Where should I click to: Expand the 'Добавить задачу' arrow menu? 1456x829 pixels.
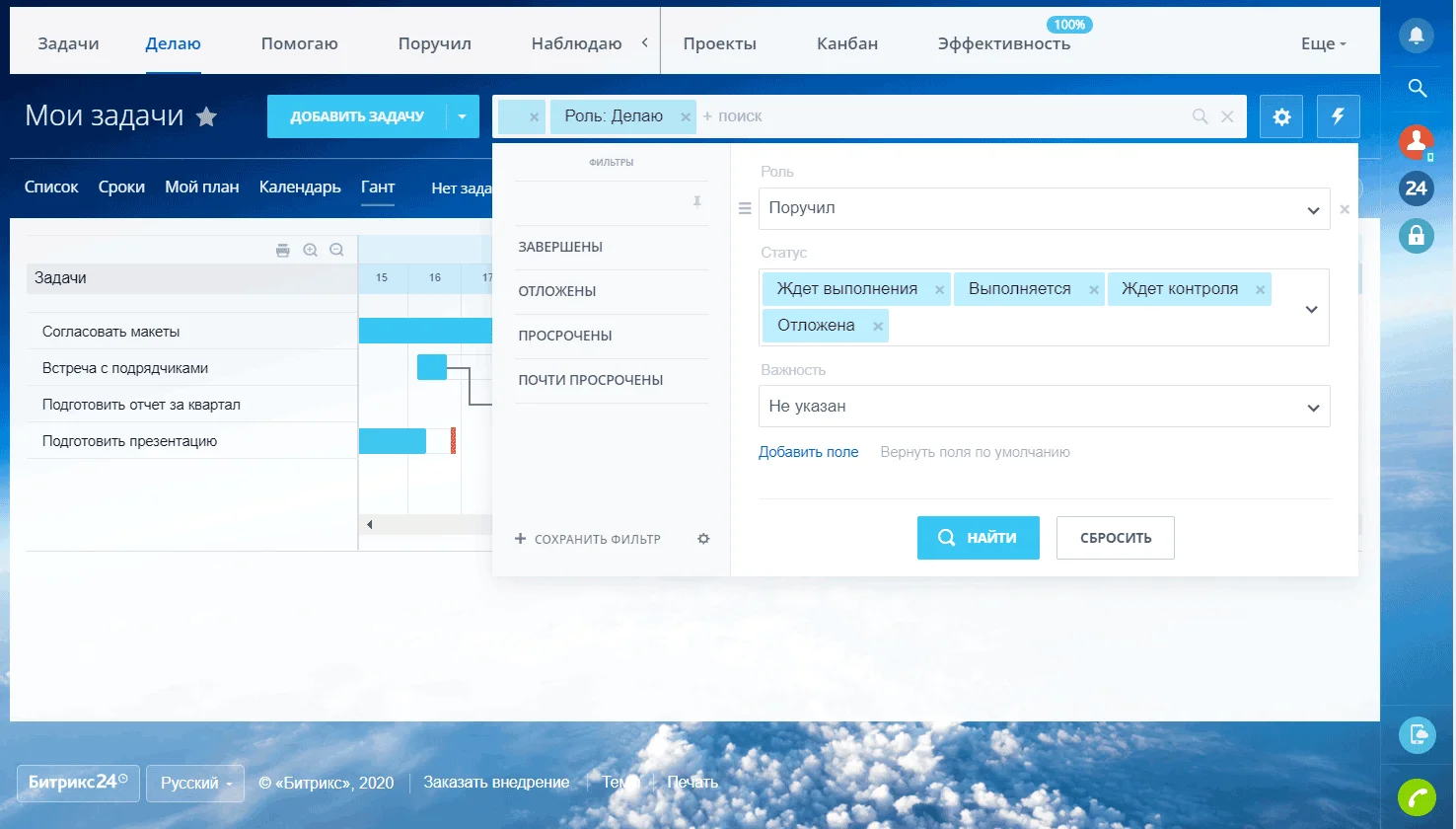[x=462, y=116]
